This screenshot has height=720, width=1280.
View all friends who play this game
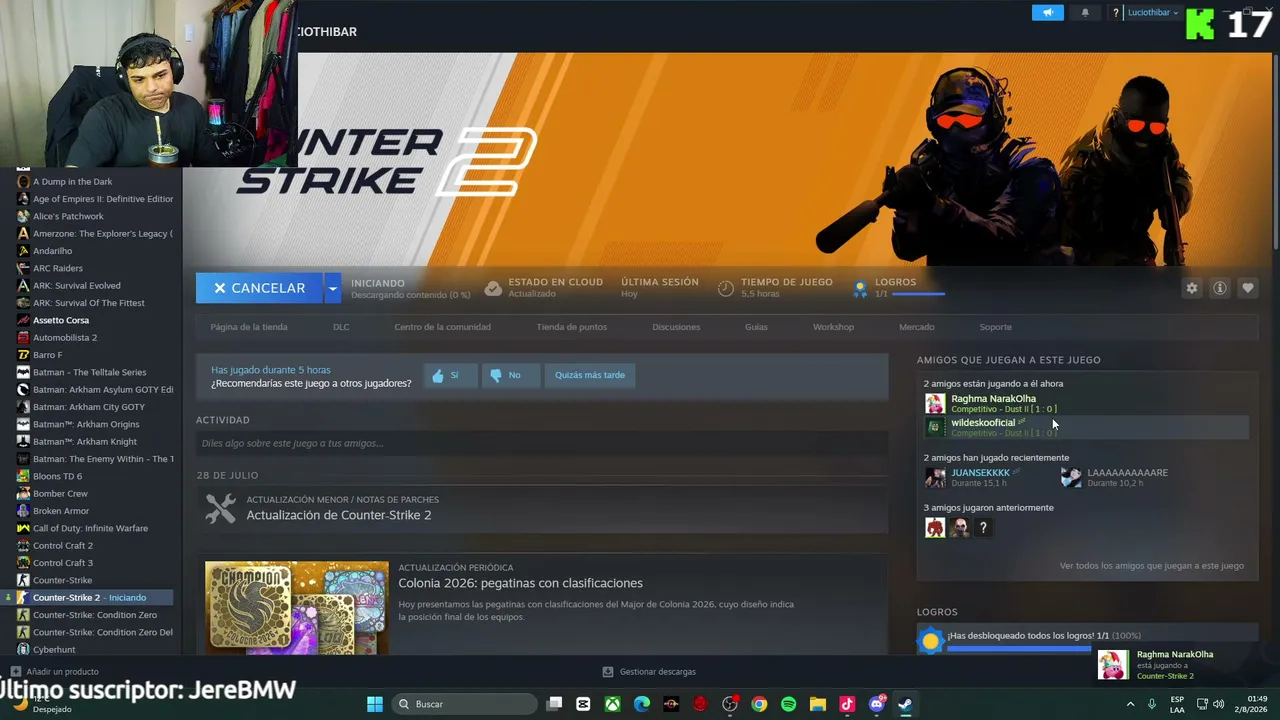pyautogui.click(x=1152, y=566)
